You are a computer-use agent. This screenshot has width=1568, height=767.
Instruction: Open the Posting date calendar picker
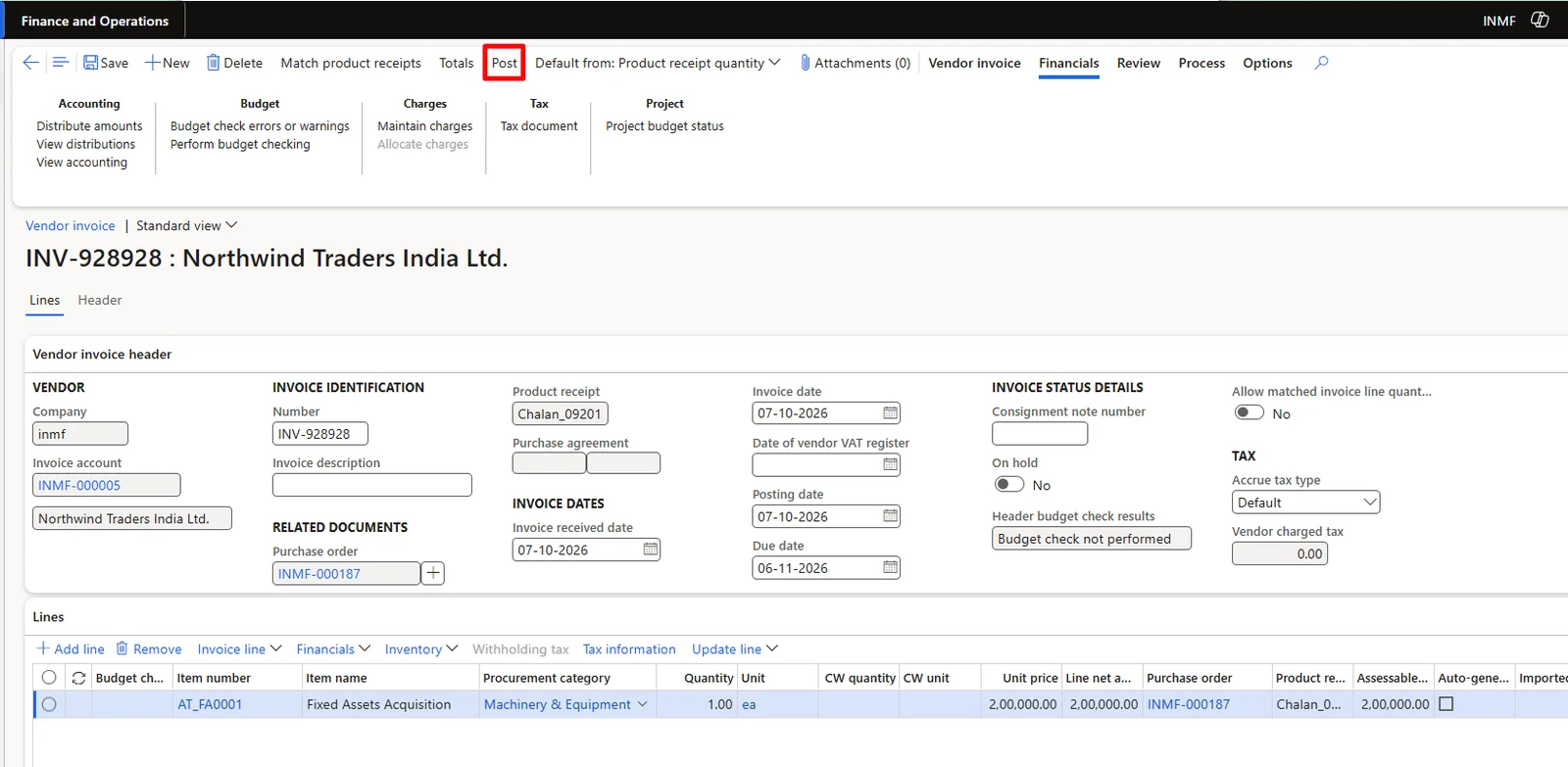[890, 516]
